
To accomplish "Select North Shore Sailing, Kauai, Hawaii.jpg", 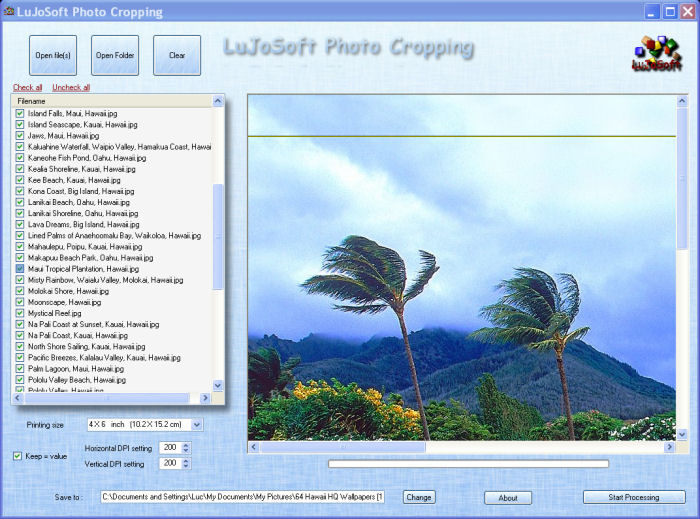I will click(x=87, y=347).
